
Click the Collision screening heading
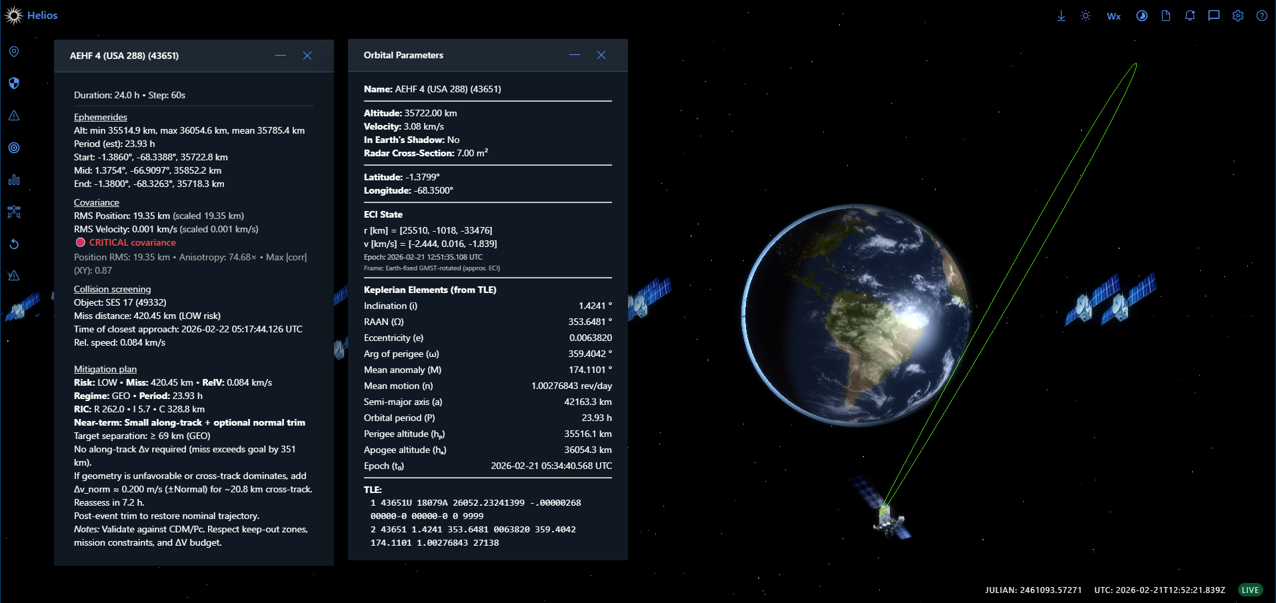point(112,289)
